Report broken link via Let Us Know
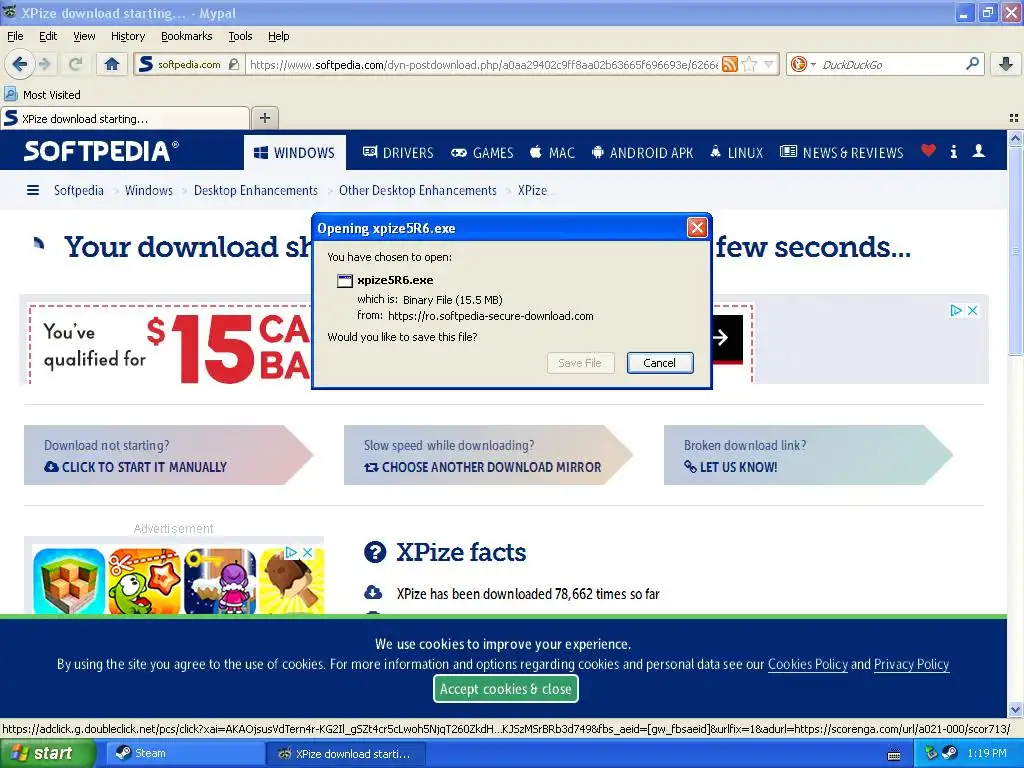1024x768 pixels. tap(730, 467)
